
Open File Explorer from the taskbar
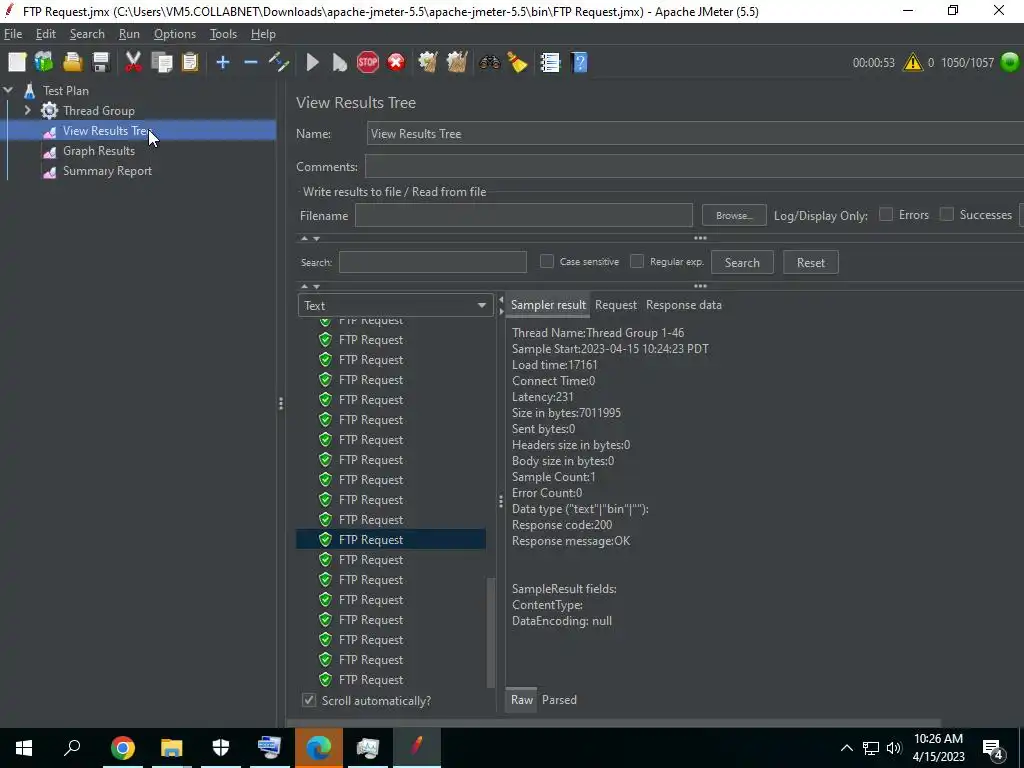[172, 748]
